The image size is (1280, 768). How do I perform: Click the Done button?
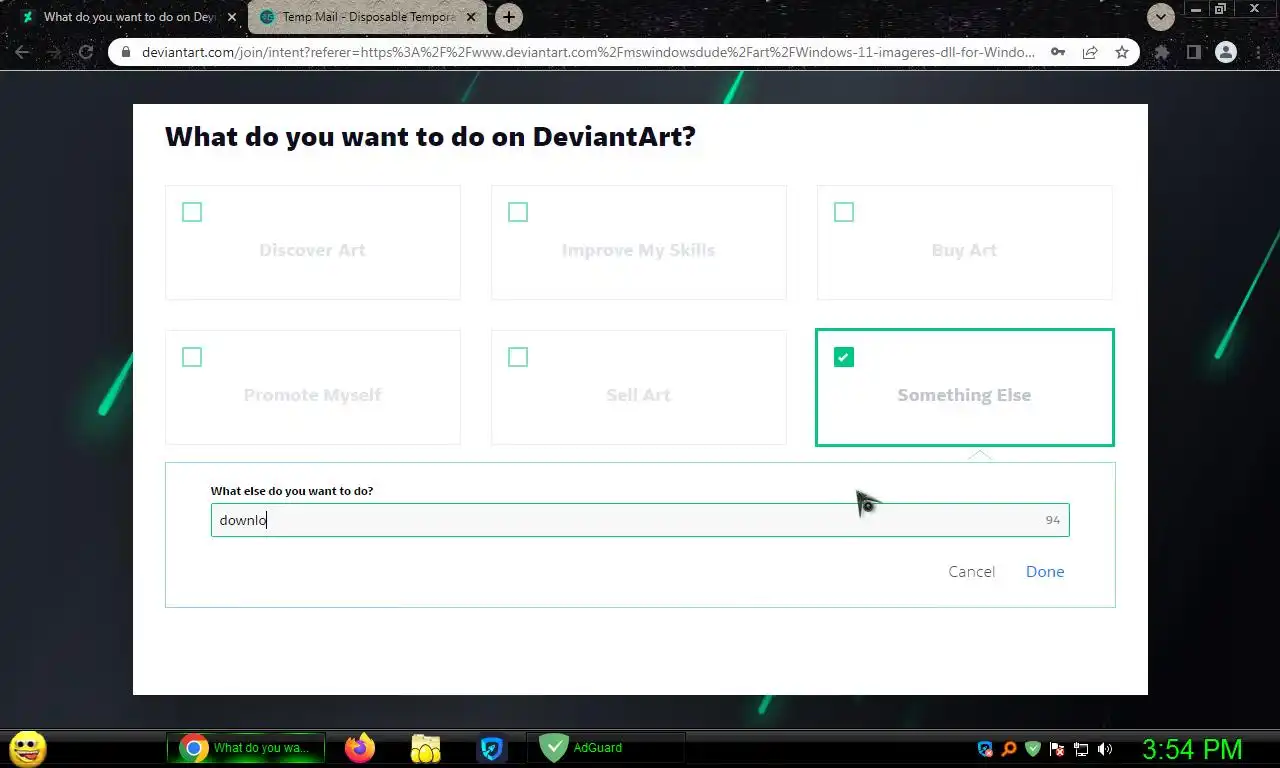1045,572
